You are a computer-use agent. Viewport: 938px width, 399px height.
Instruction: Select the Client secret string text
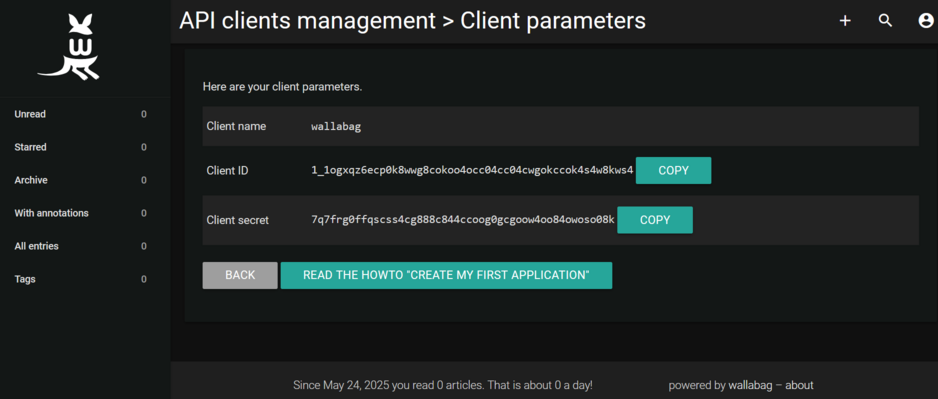pos(463,220)
